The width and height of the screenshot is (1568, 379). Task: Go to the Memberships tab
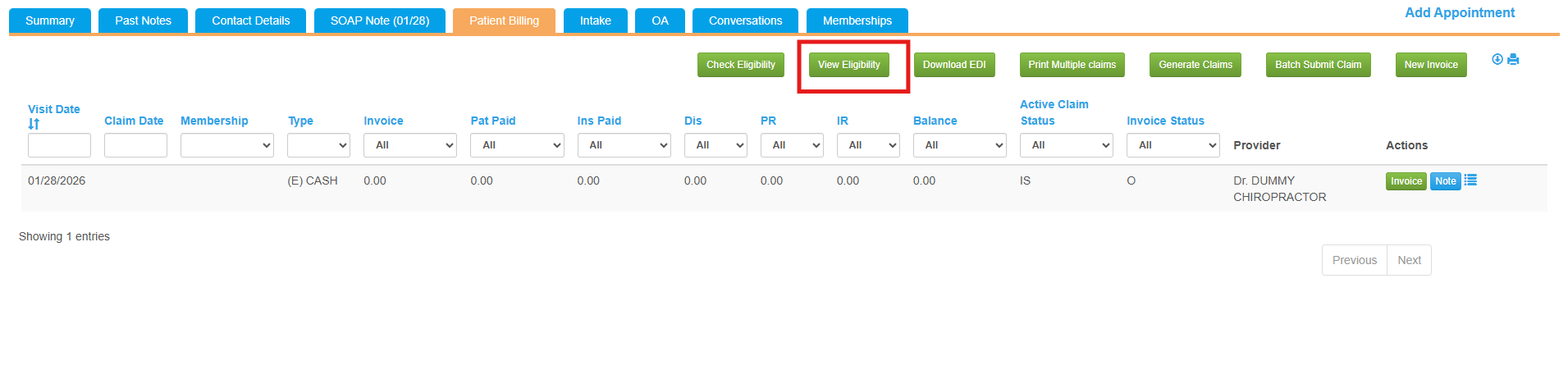coord(857,21)
